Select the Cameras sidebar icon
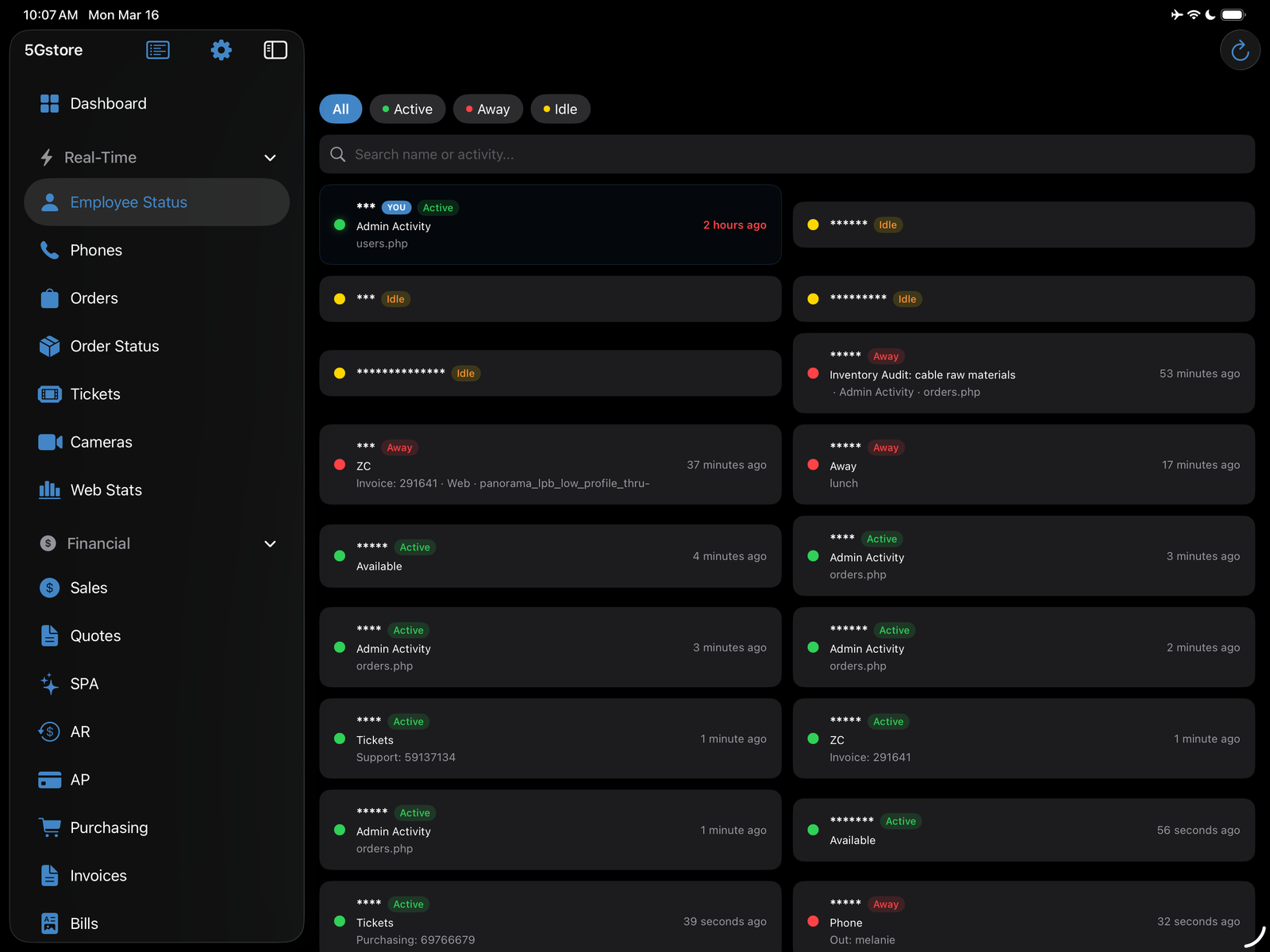 tap(48, 442)
